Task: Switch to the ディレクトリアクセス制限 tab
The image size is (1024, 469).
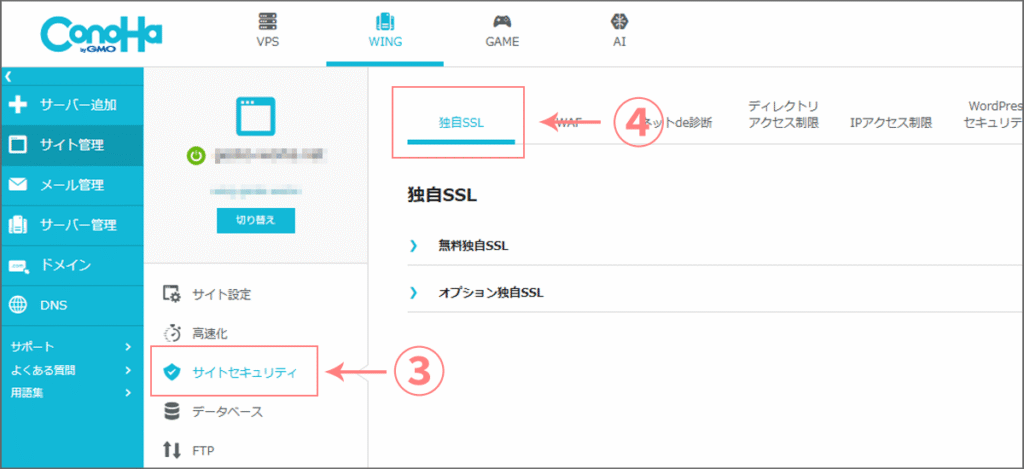Action: pos(783,114)
